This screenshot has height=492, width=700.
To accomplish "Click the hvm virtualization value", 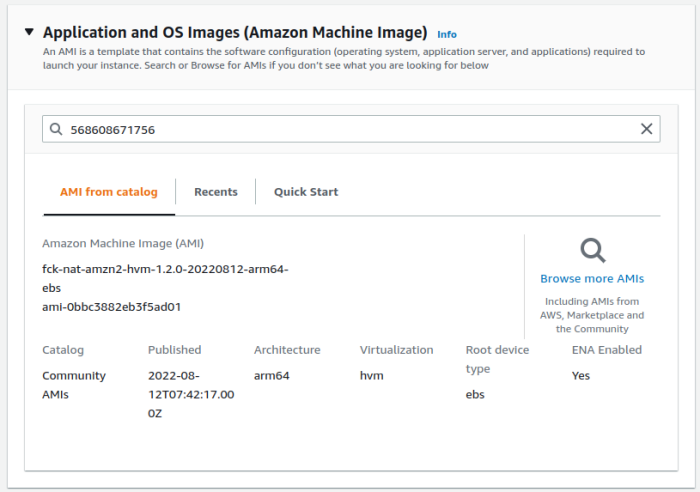I will tap(372, 376).
